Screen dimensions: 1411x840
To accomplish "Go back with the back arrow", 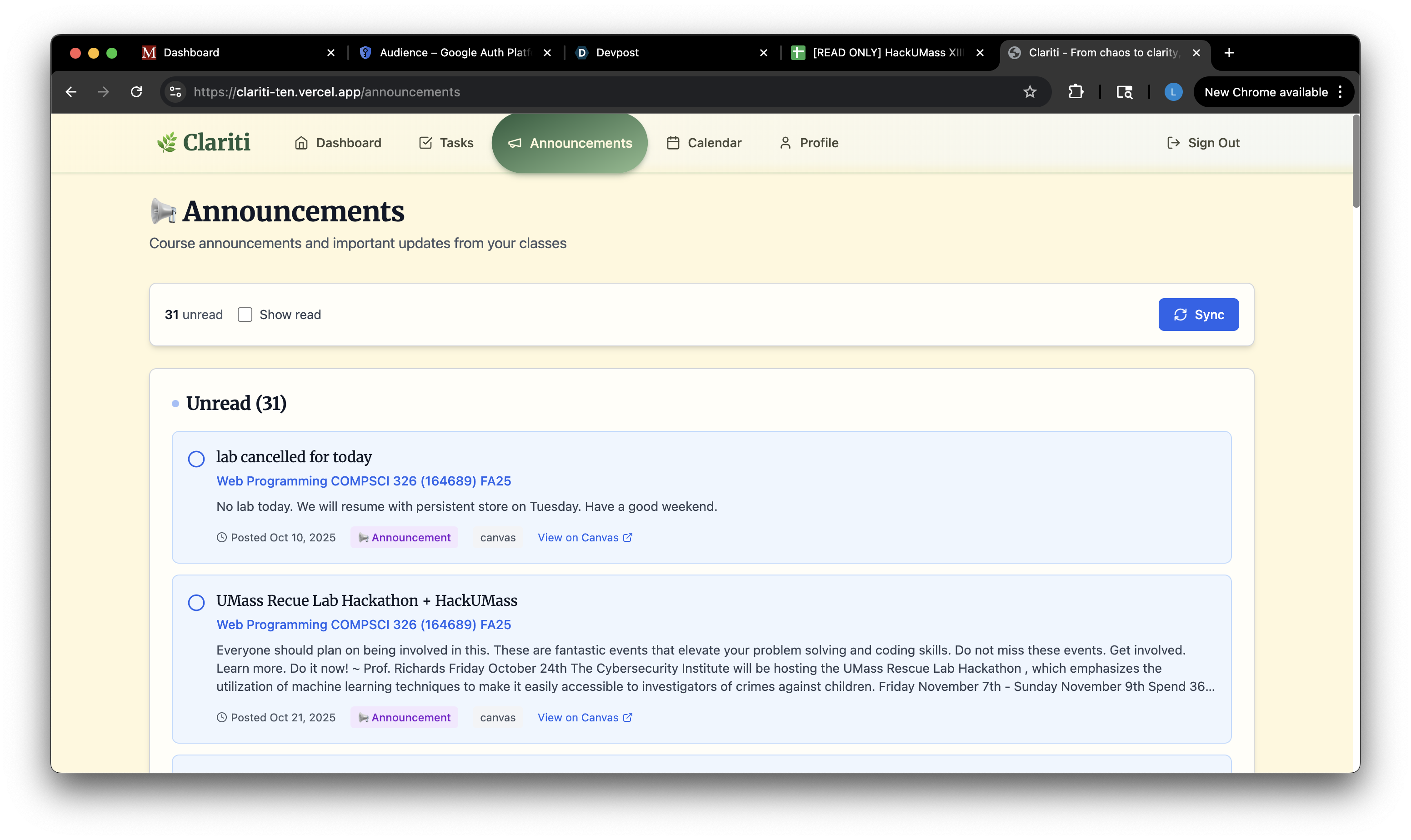I will point(71,92).
